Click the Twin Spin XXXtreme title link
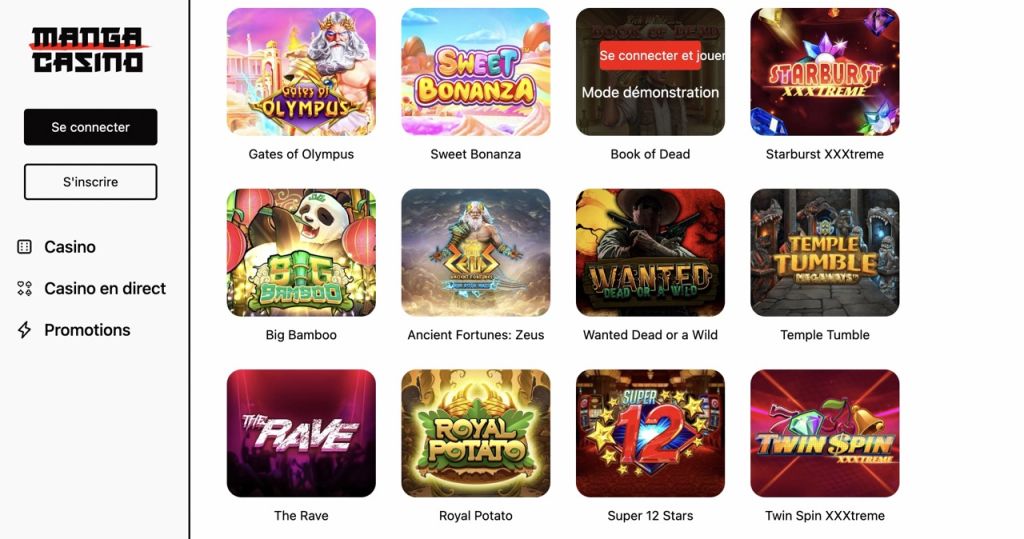Image resolution: width=1024 pixels, height=539 pixels. [825, 515]
